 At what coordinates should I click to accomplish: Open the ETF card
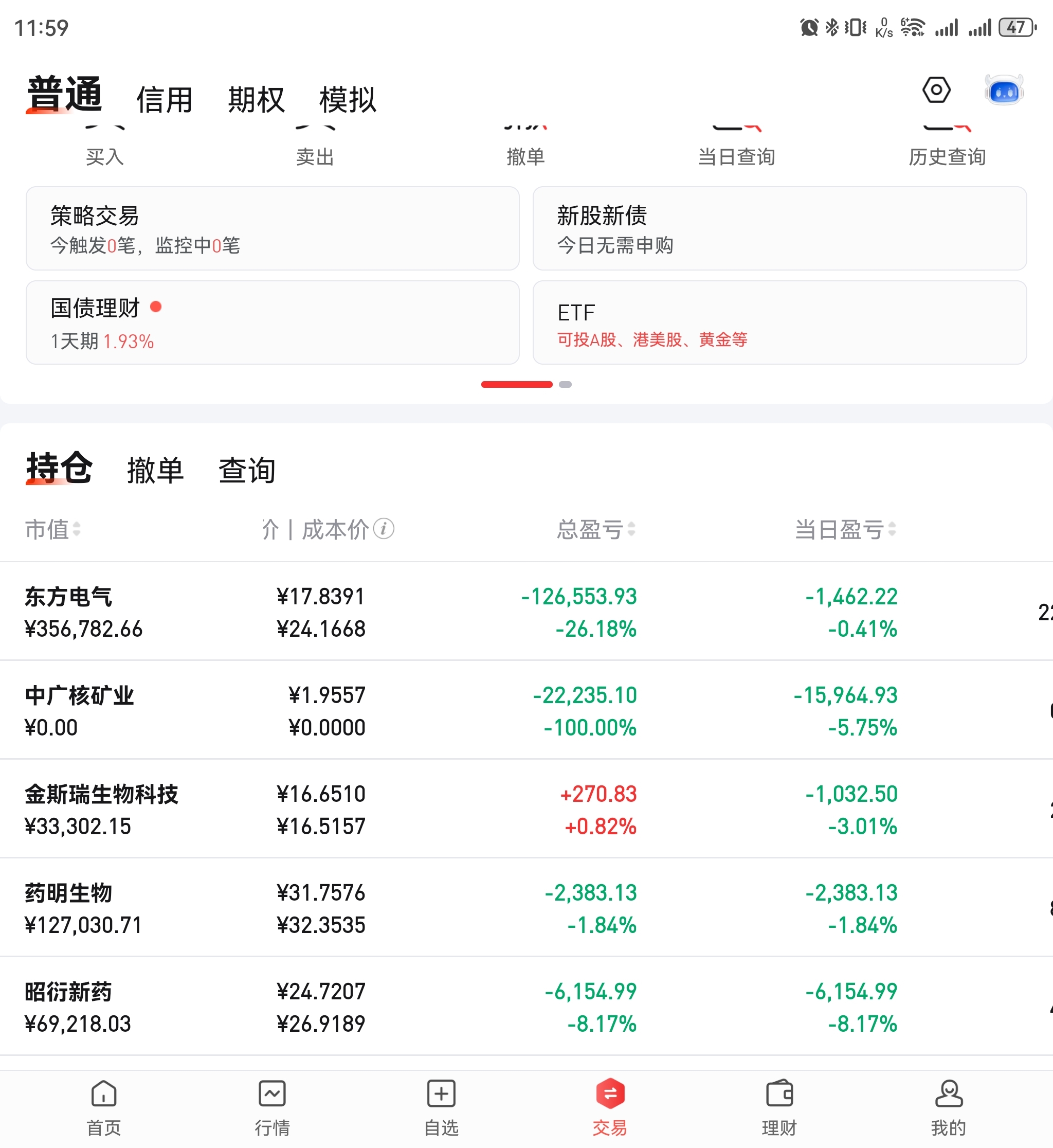point(779,322)
